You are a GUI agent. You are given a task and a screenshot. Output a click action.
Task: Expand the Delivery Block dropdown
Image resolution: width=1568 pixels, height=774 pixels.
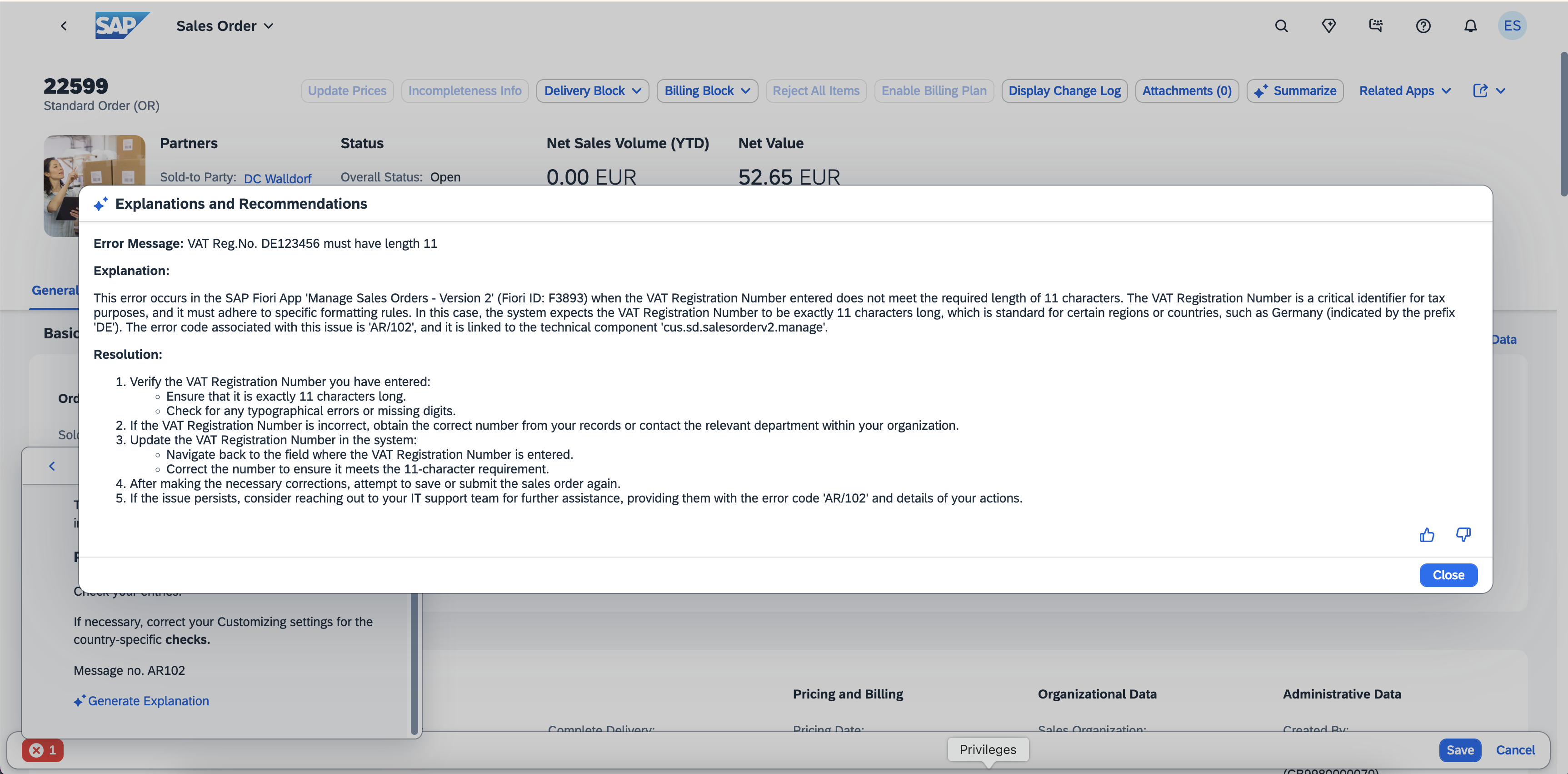point(592,91)
